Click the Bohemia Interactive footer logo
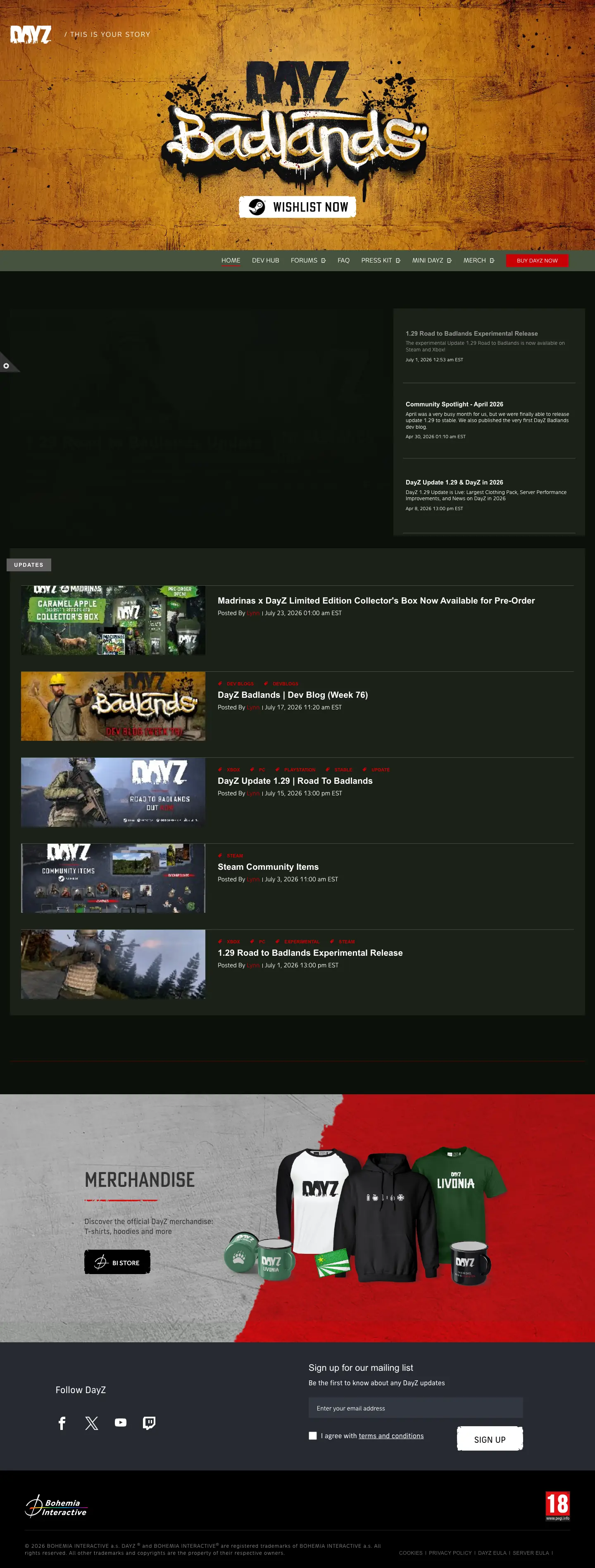595x1568 pixels. 56,1506
